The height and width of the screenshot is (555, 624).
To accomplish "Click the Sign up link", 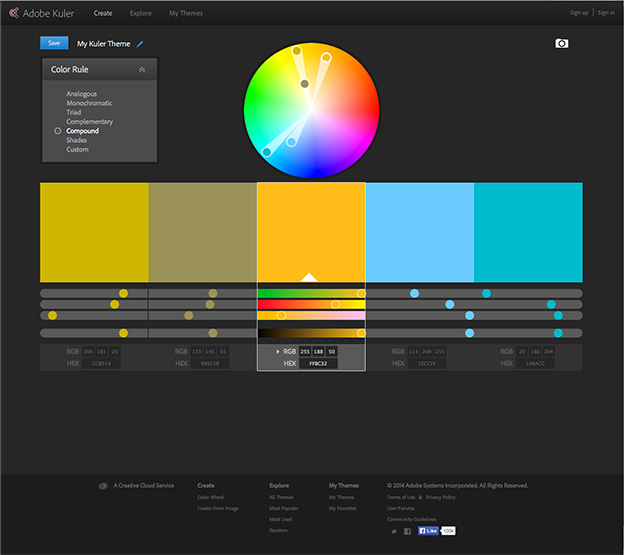I will point(579,13).
